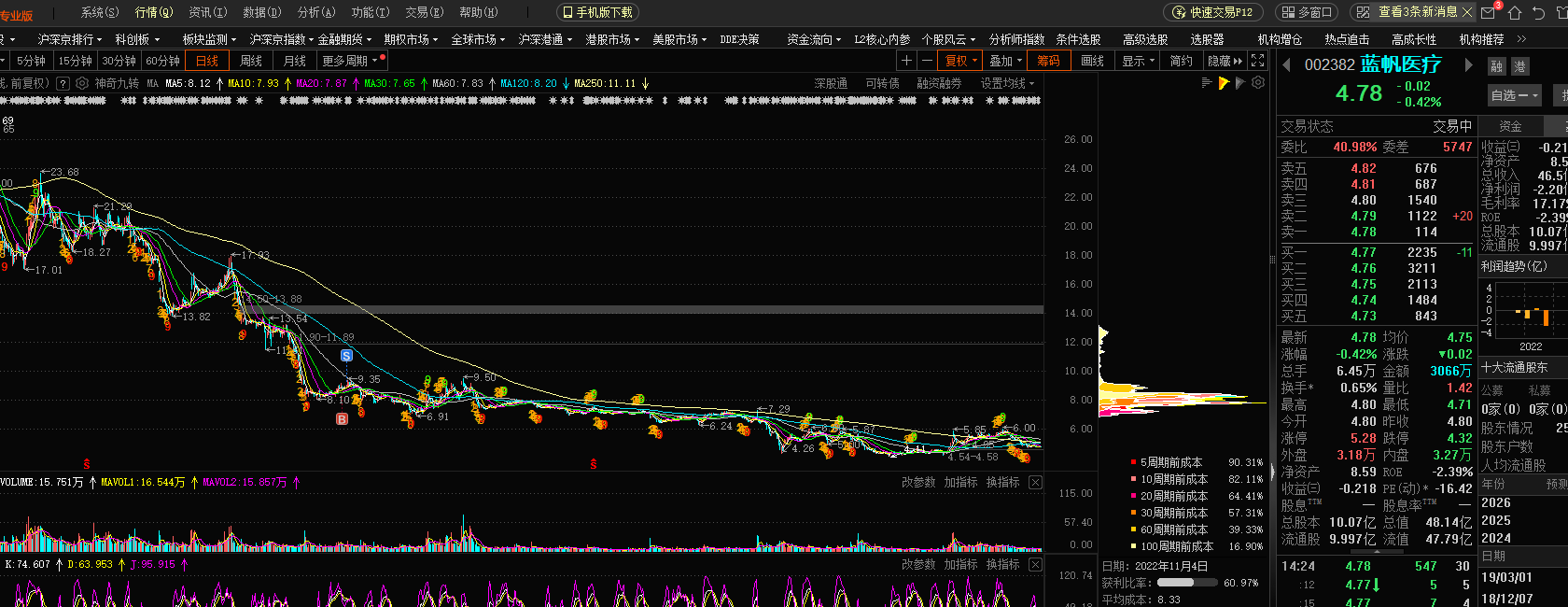Viewport: 1568px width, 607px height.
Task: Close the VOLUME indicator sub-panel
Action: (1035, 483)
